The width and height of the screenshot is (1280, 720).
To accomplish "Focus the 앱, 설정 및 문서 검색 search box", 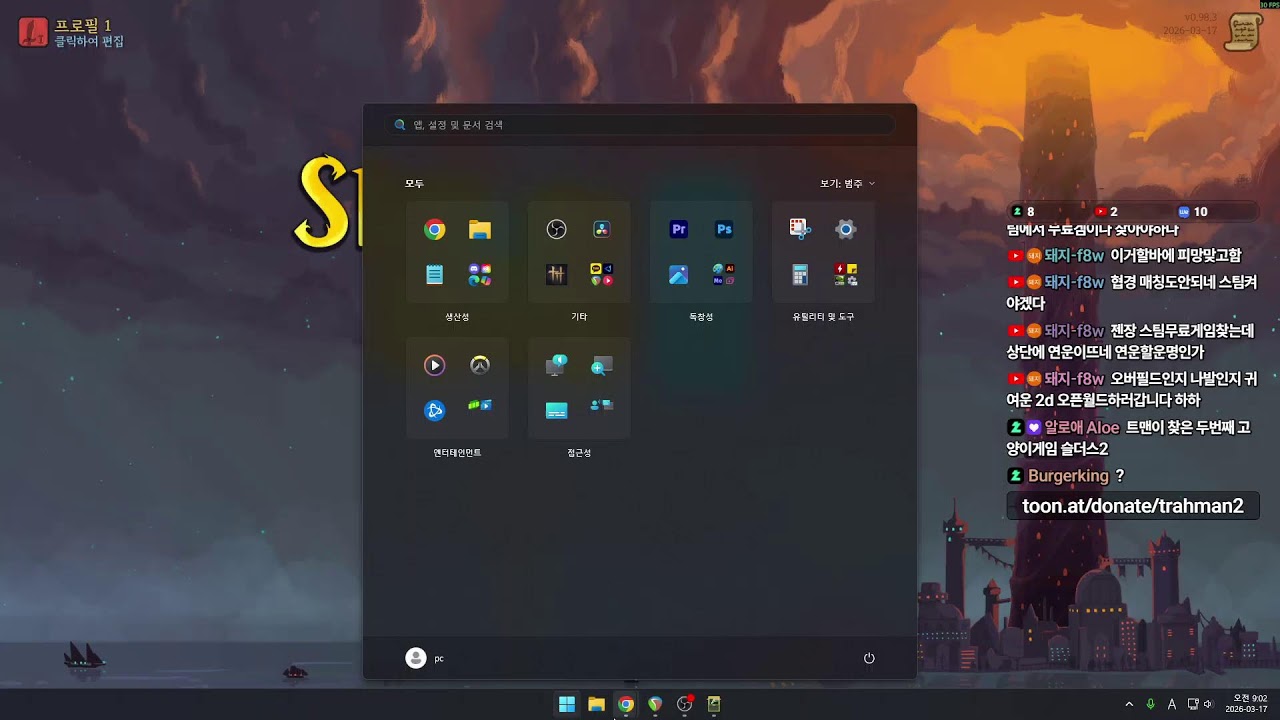I will pyautogui.click(x=640, y=125).
